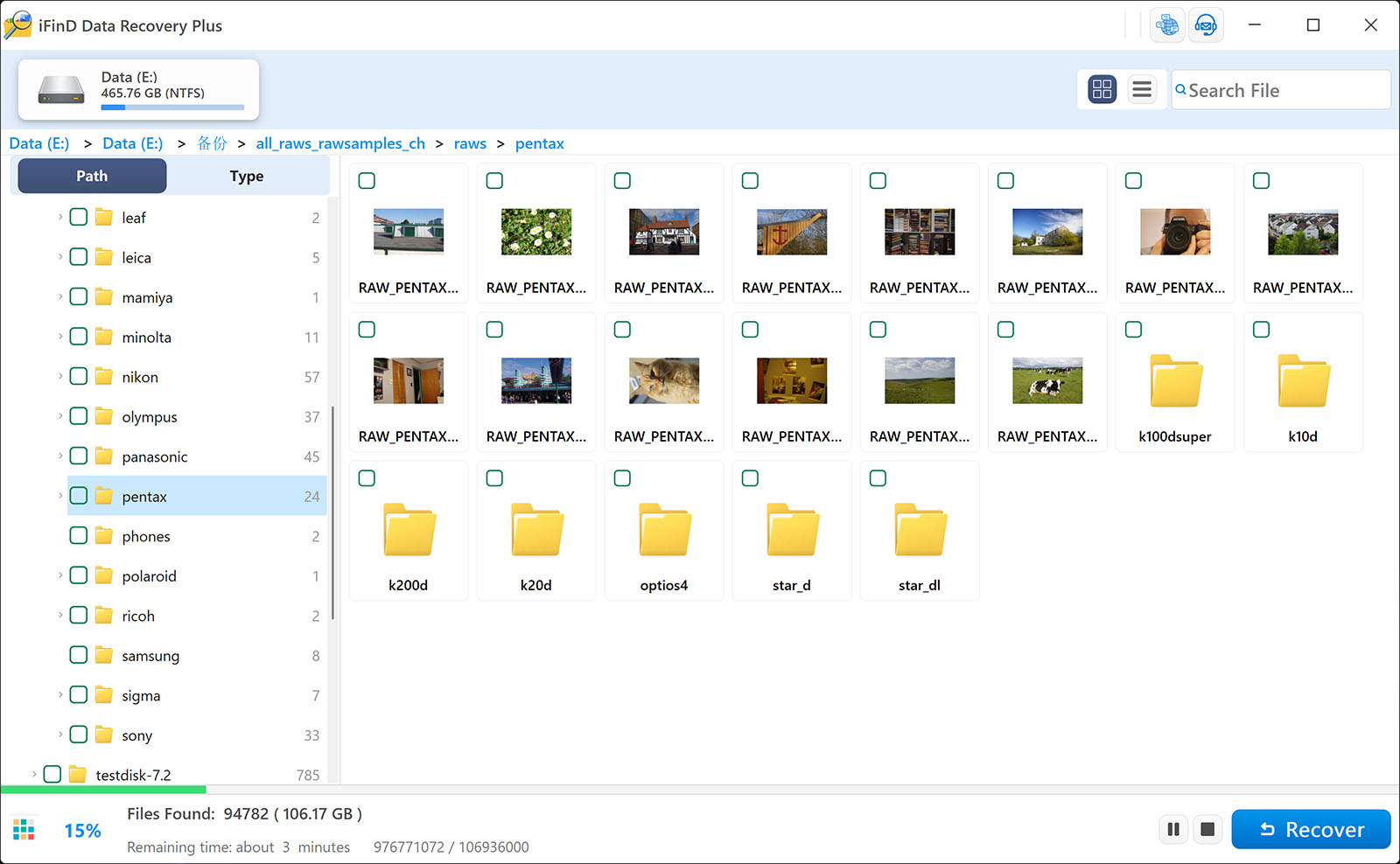
Task: Expand the leaf folder node
Action: coord(60,217)
